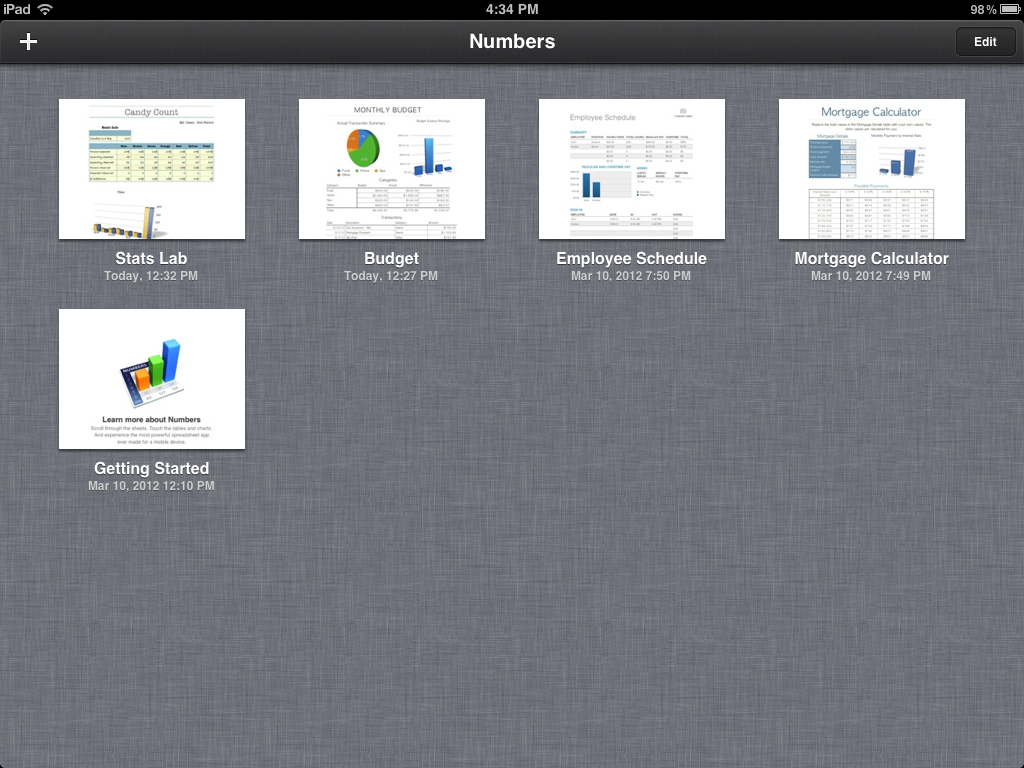This screenshot has width=1024, height=768.
Task: Tap the Numbers title in the toolbar
Action: (512, 42)
